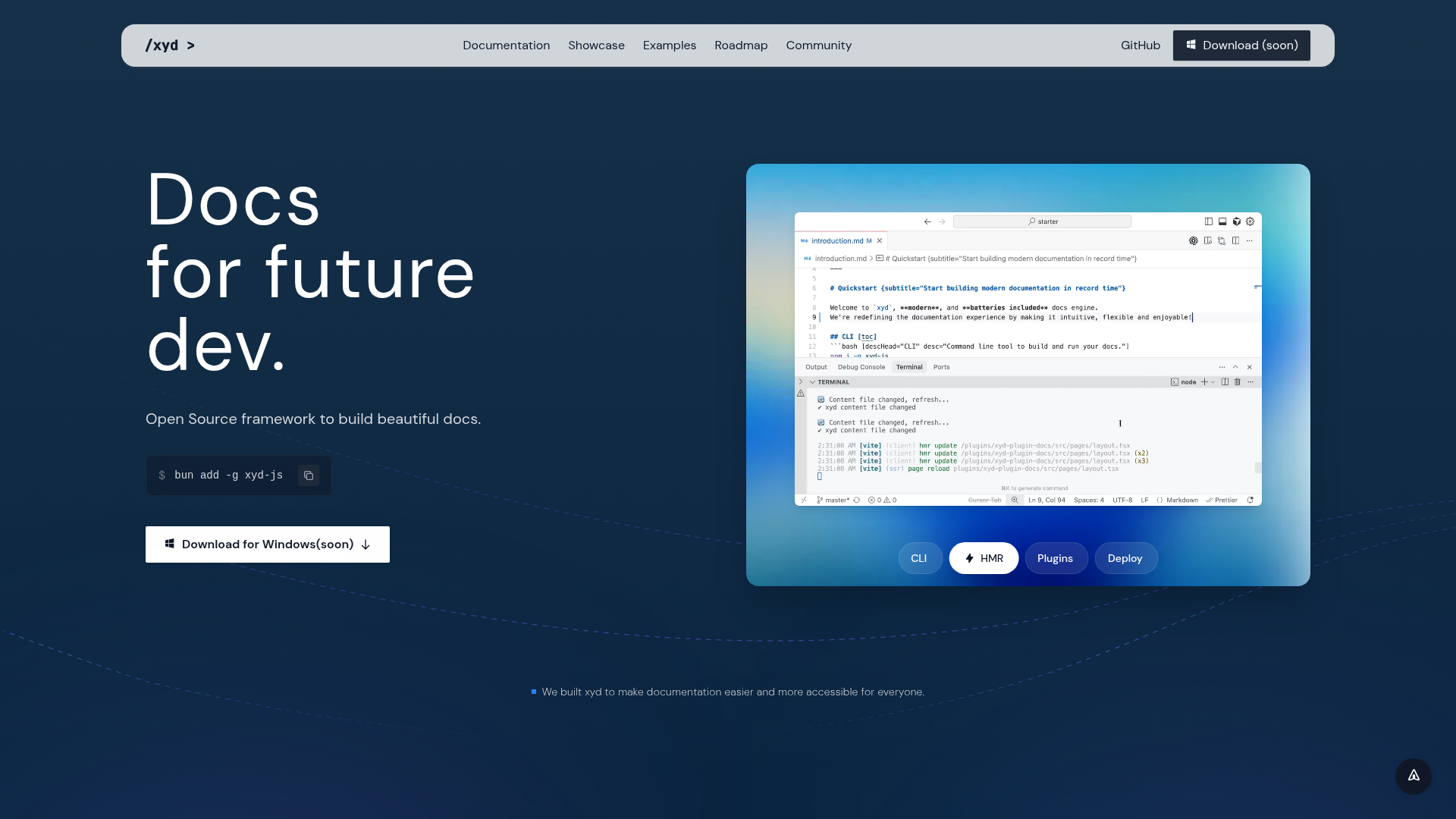Click the starter search field in the editor

tap(1042, 221)
